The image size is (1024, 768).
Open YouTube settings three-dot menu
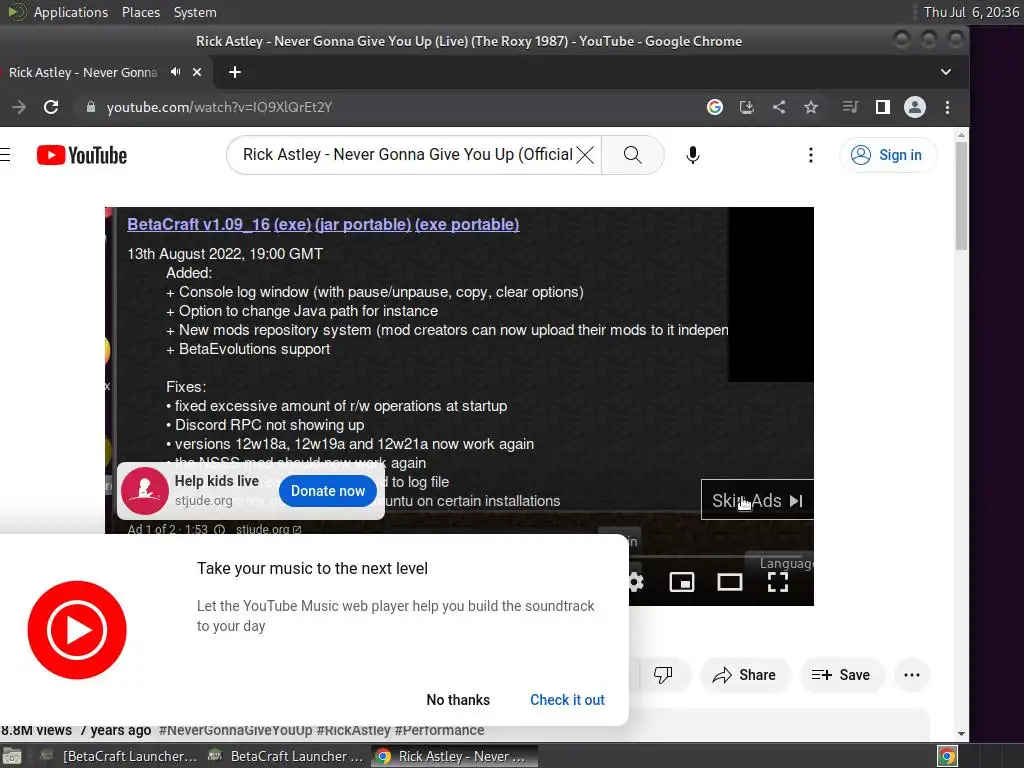(x=810, y=155)
